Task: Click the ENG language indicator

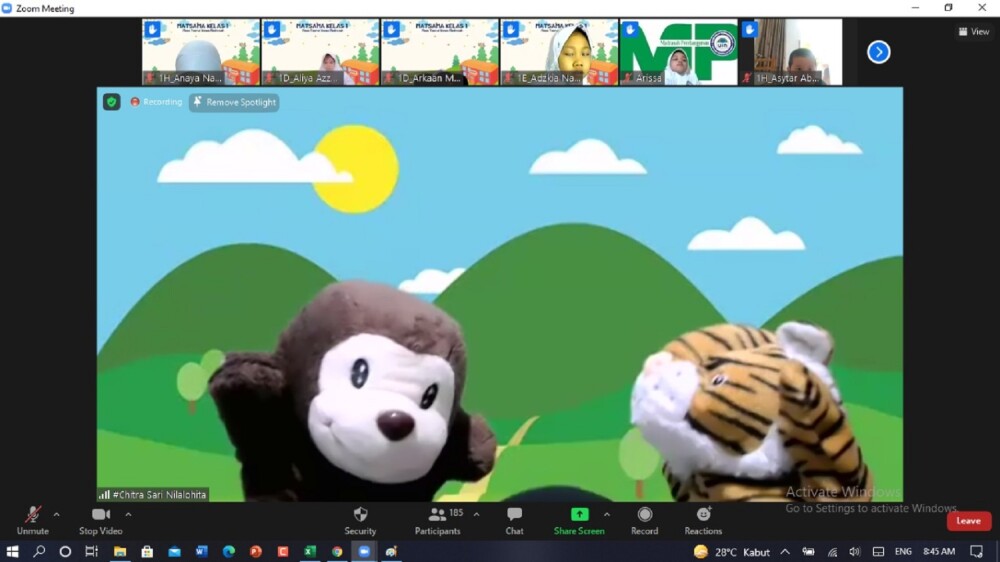Action: pyautogui.click(x=903, y=551)
